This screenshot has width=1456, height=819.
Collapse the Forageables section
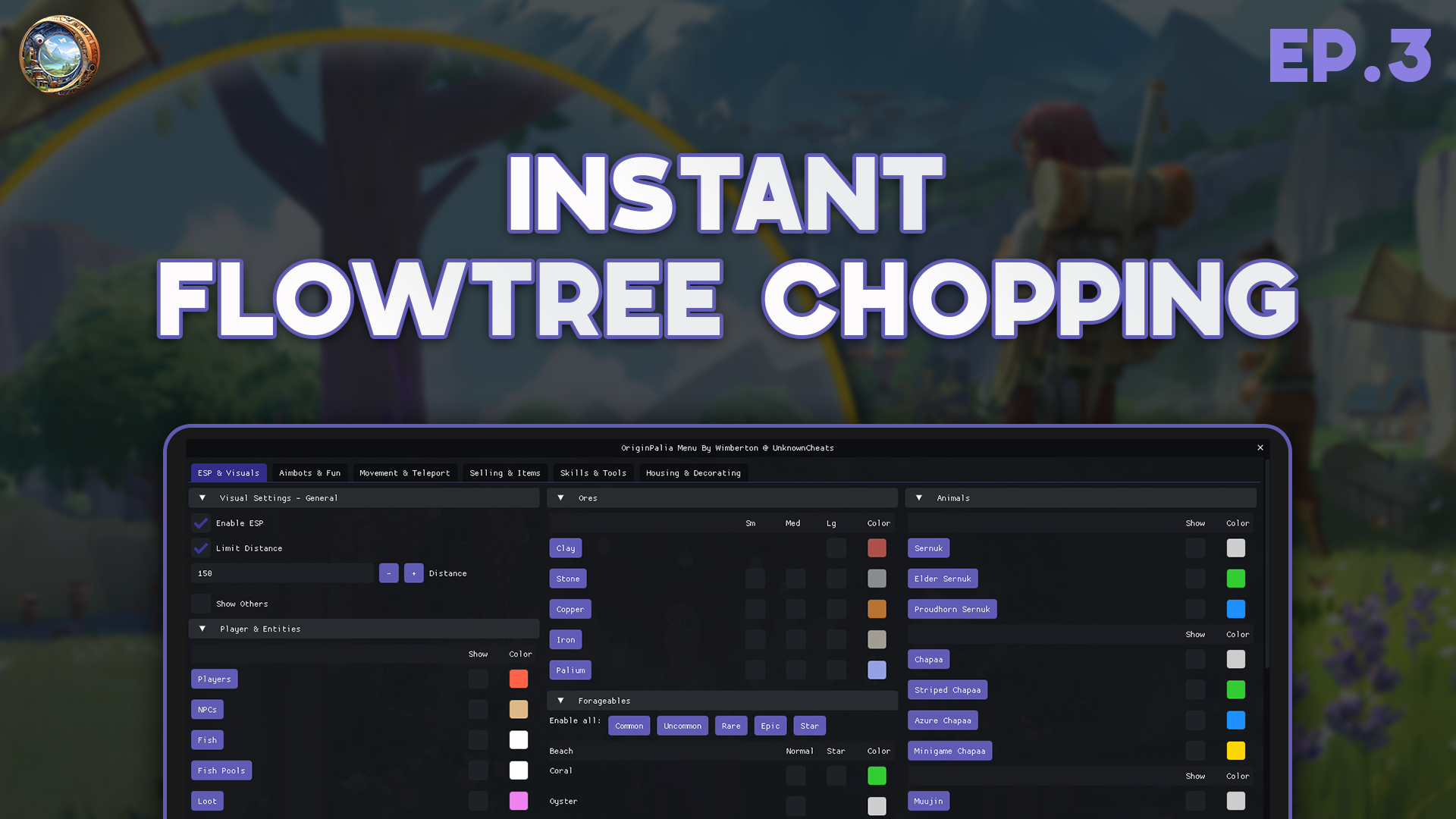560,700
